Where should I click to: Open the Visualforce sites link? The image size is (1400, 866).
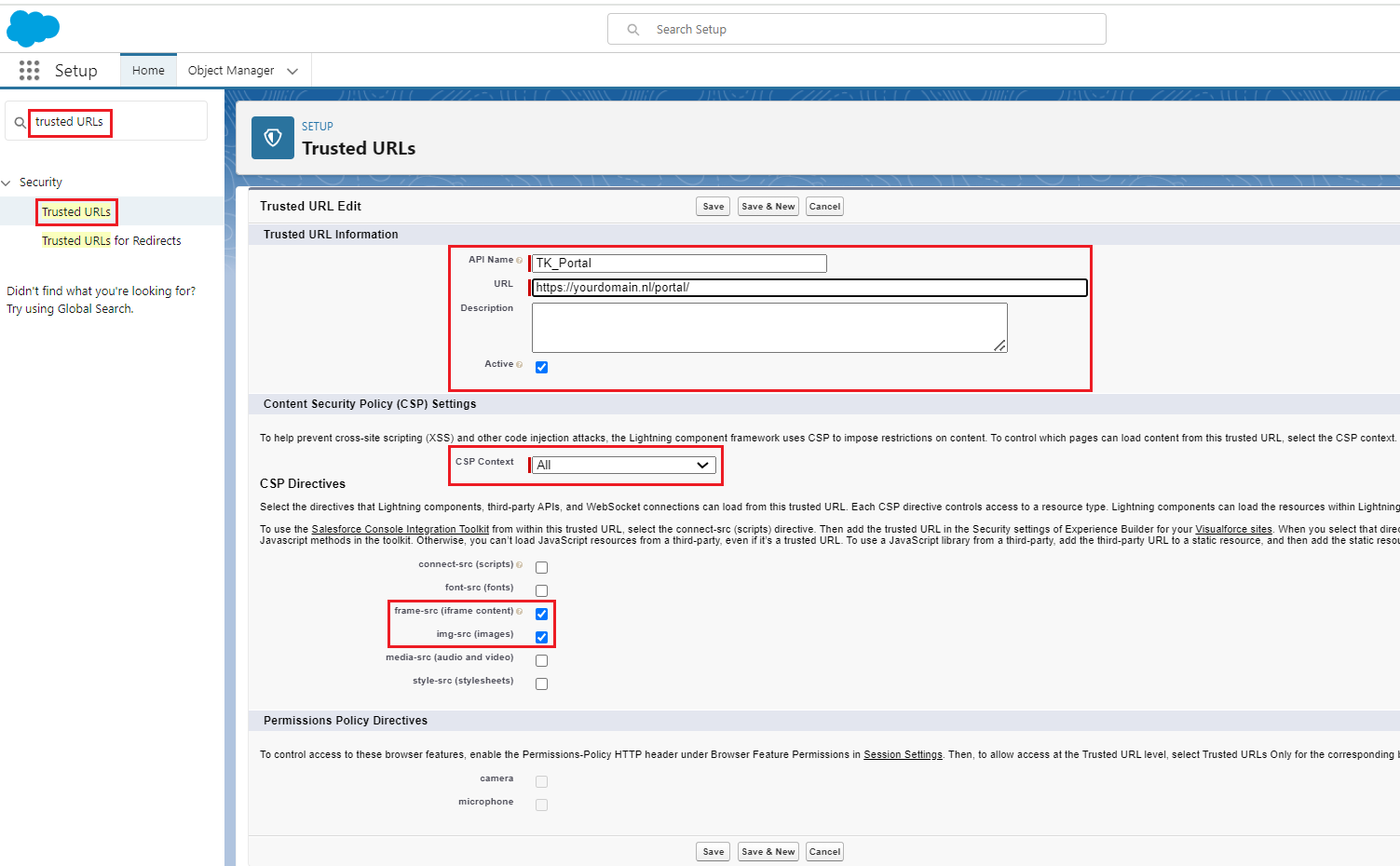click(1233, 529)
